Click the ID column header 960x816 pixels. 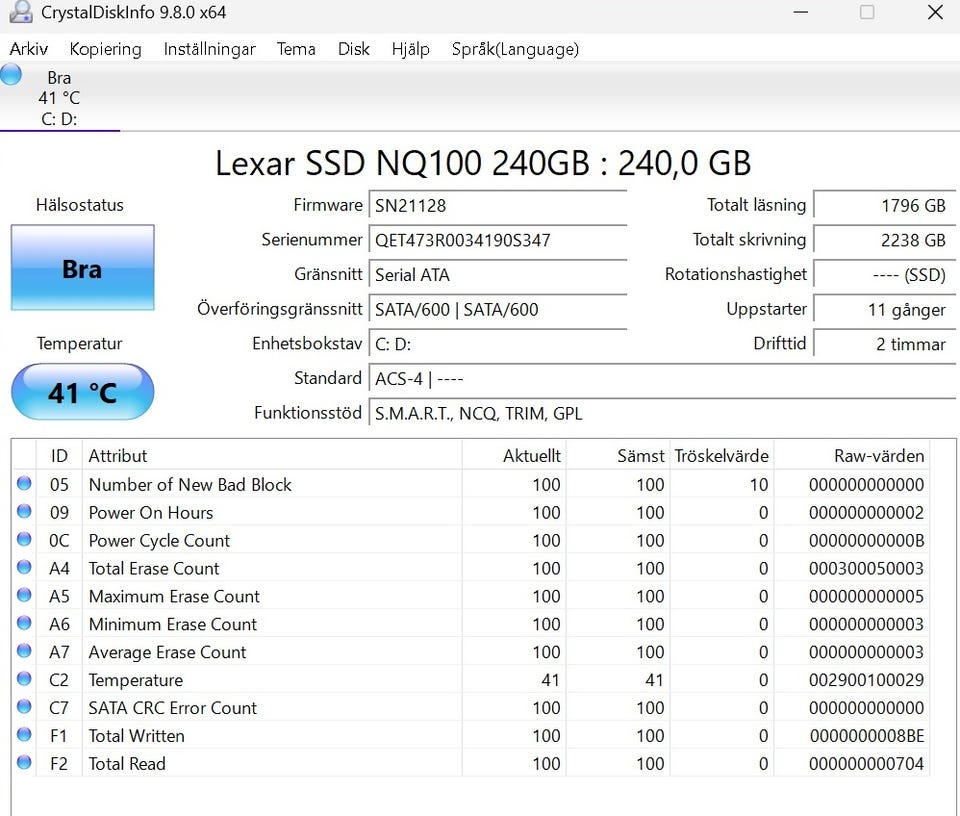[59, 455]
